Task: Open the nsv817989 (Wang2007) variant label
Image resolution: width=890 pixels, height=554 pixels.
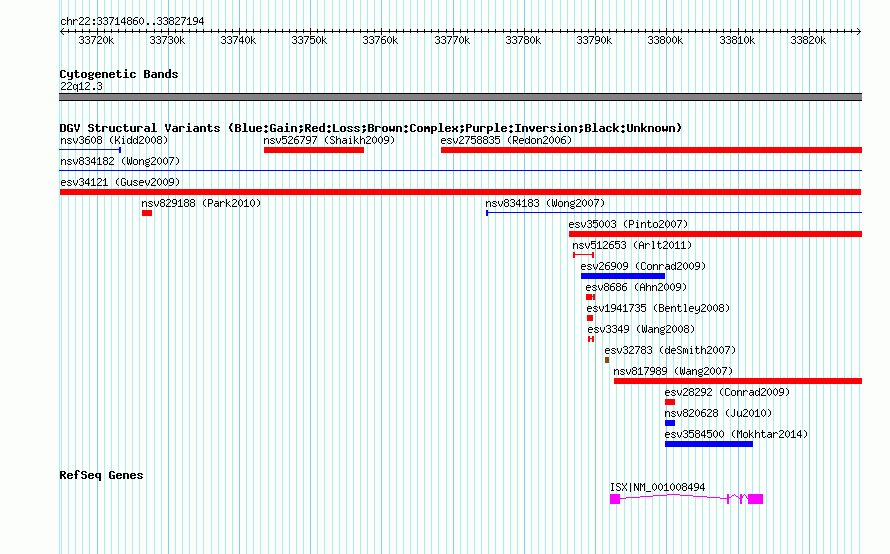Action: [x=673, y=371]
